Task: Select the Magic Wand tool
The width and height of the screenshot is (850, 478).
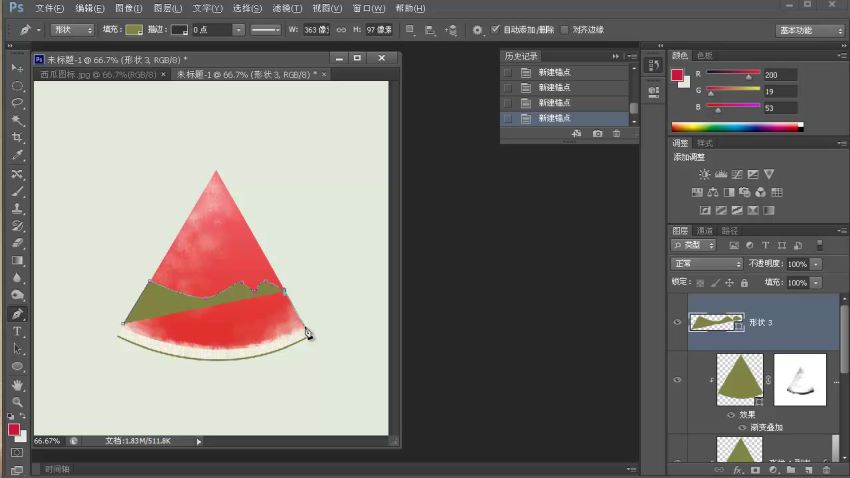Action: [17, 120]
